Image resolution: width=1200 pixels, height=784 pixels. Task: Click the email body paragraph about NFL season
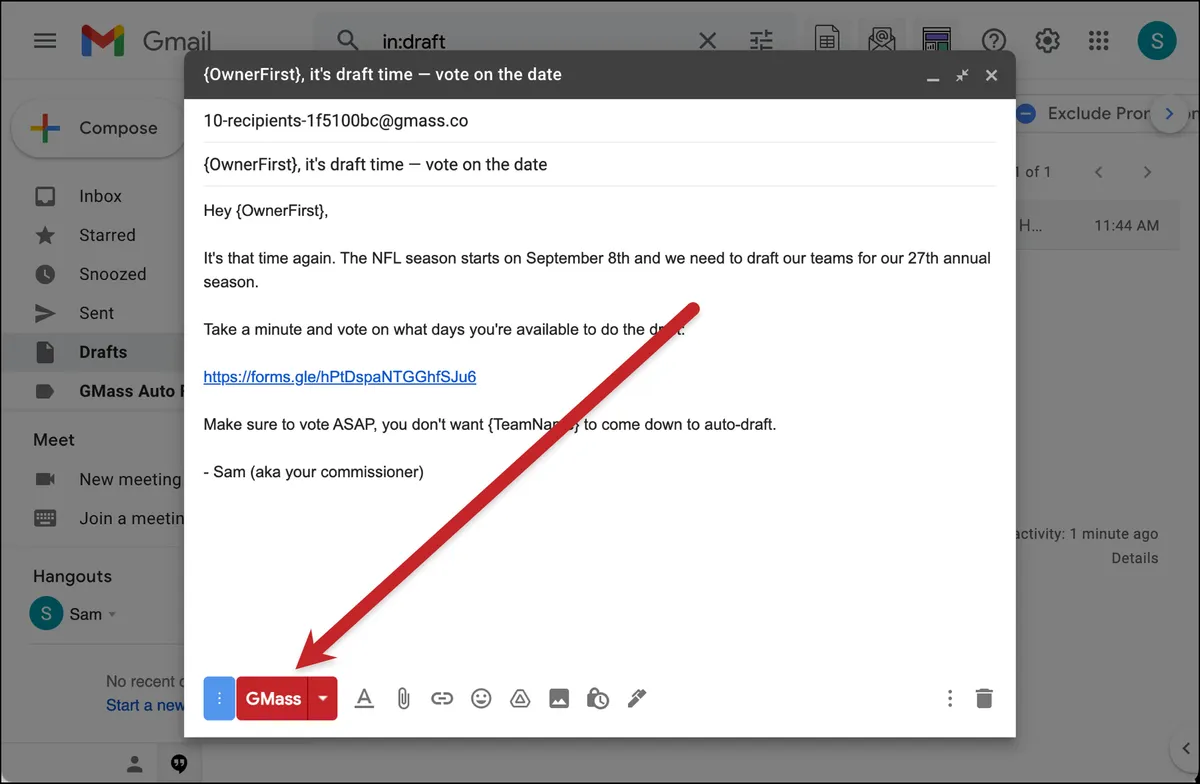[597, 270]
